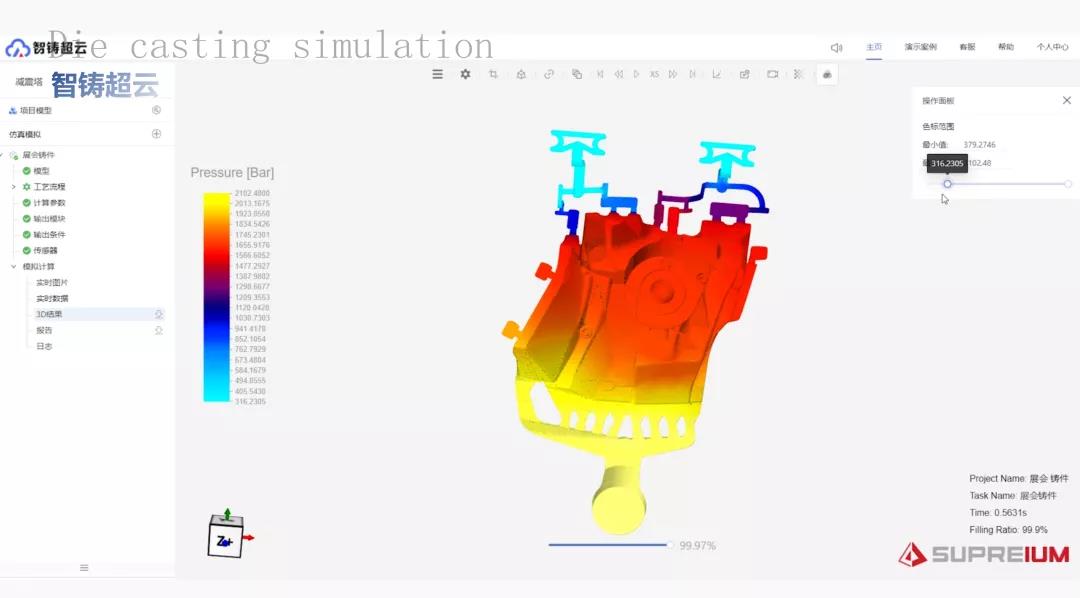Expand the 工艺流程 tree node
Viewport: 1080px width, 598px height.
tap(13, 187)
